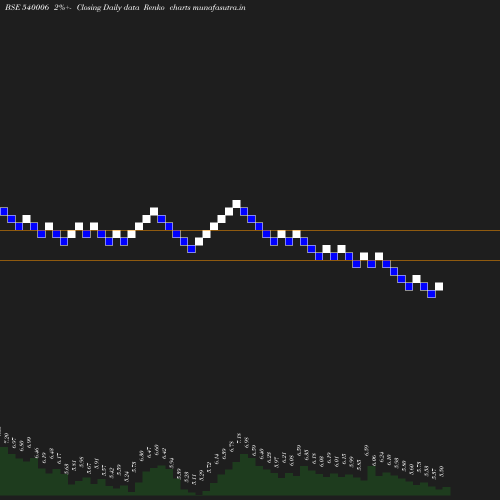This screenshot has width=500, height=500.
Task: Click the "5.11" price label
Action: click(194, 480)
